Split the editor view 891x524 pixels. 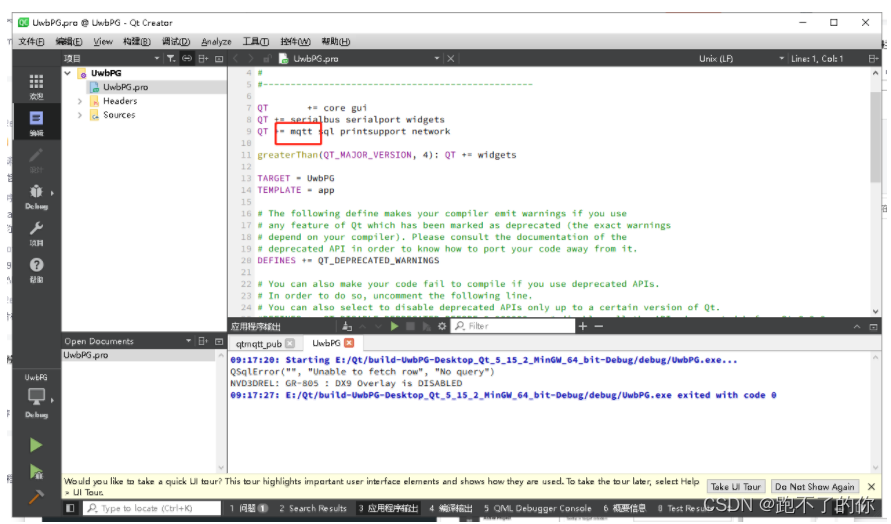click(x=873, y=59)
